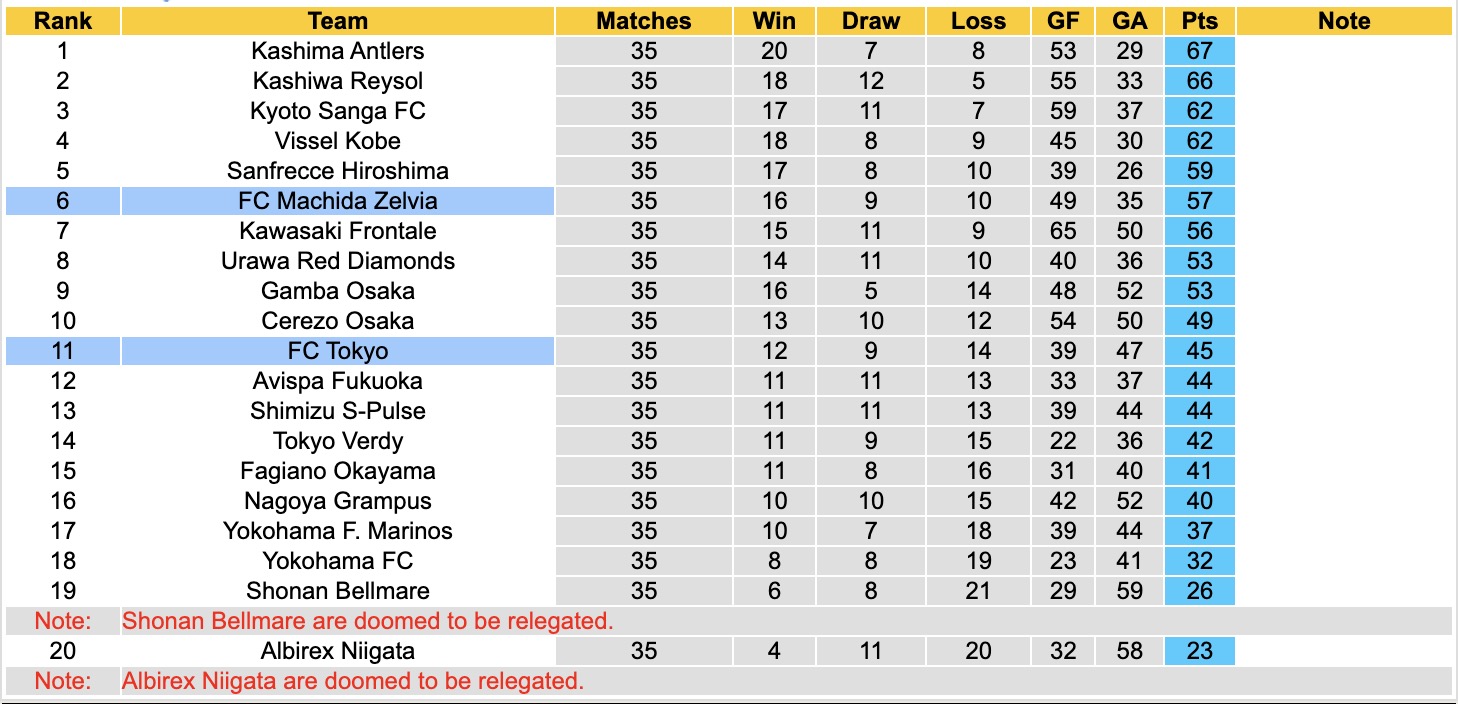This screenshot has width=1458, height=704.
Task: Click the Yokohama F. Marinos team name
Action: coord(338,531)
